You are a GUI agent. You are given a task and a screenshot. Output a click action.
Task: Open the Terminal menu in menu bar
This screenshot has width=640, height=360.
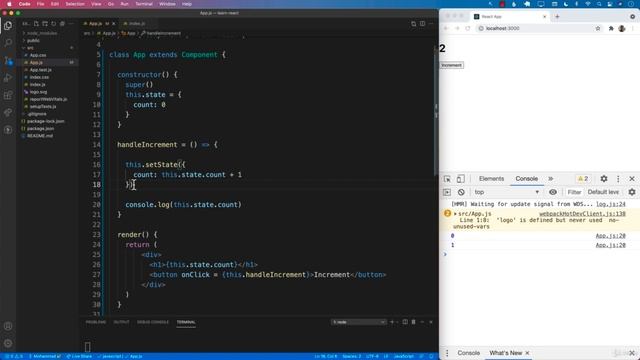[x=144, y=4]
